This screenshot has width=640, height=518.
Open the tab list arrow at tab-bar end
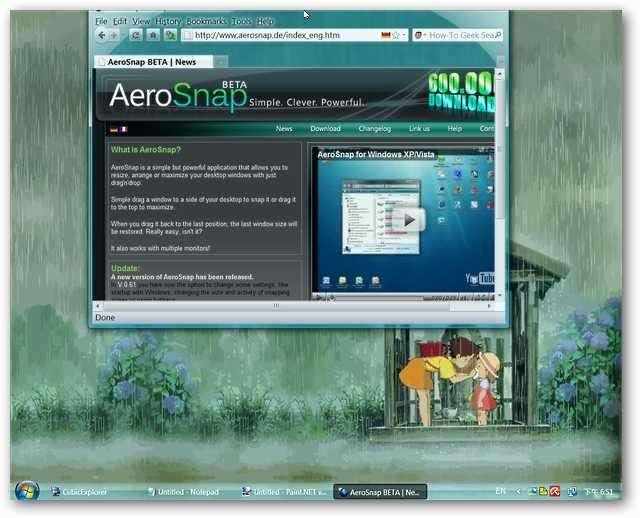pos(500,62)
